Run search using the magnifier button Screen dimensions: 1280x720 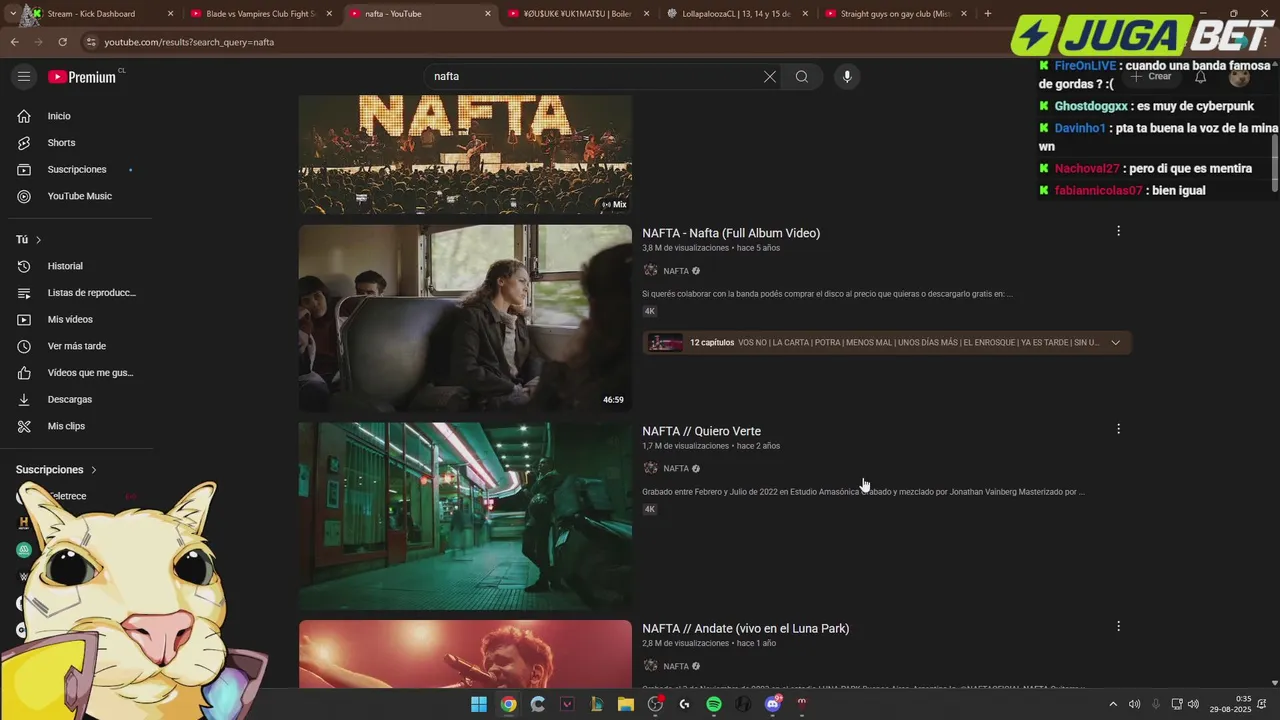pyautogui.click(x=802, y=77)
